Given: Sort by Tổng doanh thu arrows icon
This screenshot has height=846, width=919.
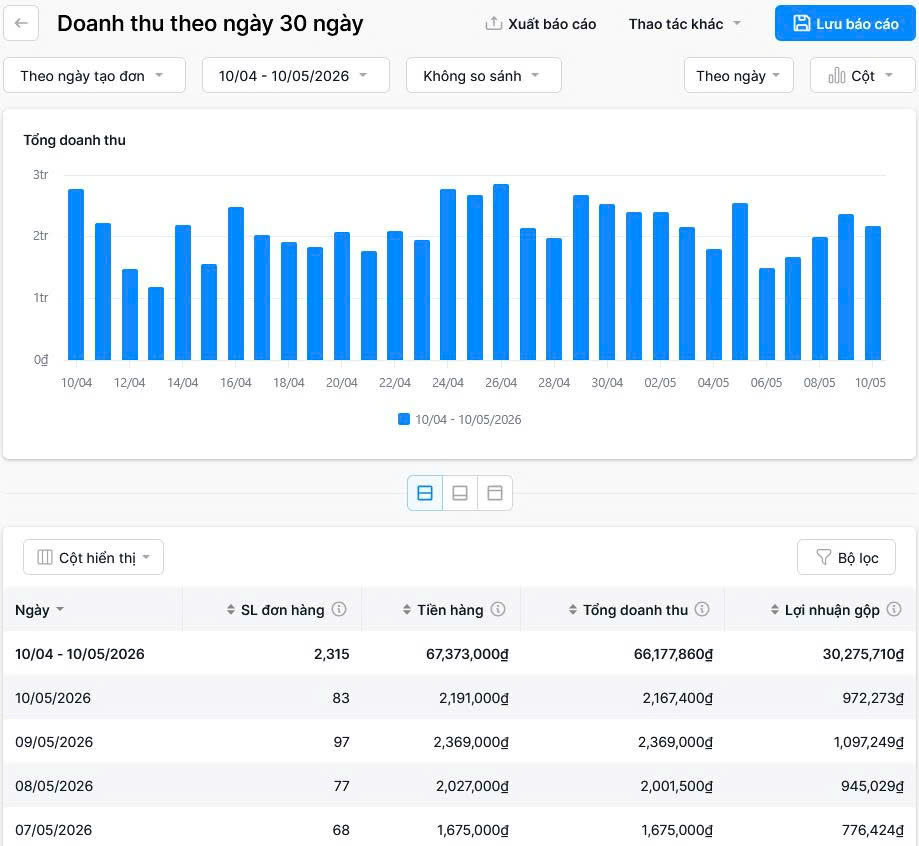Looking at the screenshot, I should (573, 610).
